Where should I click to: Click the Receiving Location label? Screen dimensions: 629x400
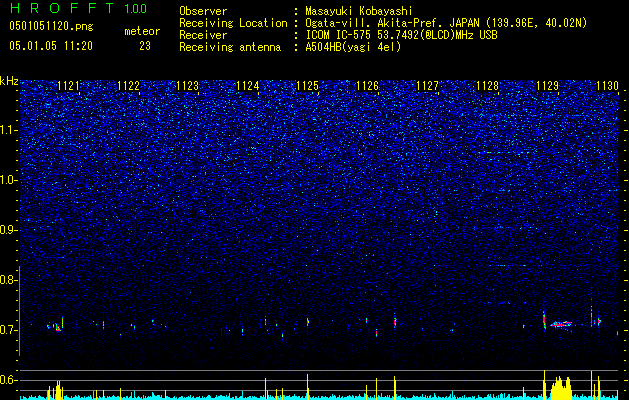click(x=233, y=23)
